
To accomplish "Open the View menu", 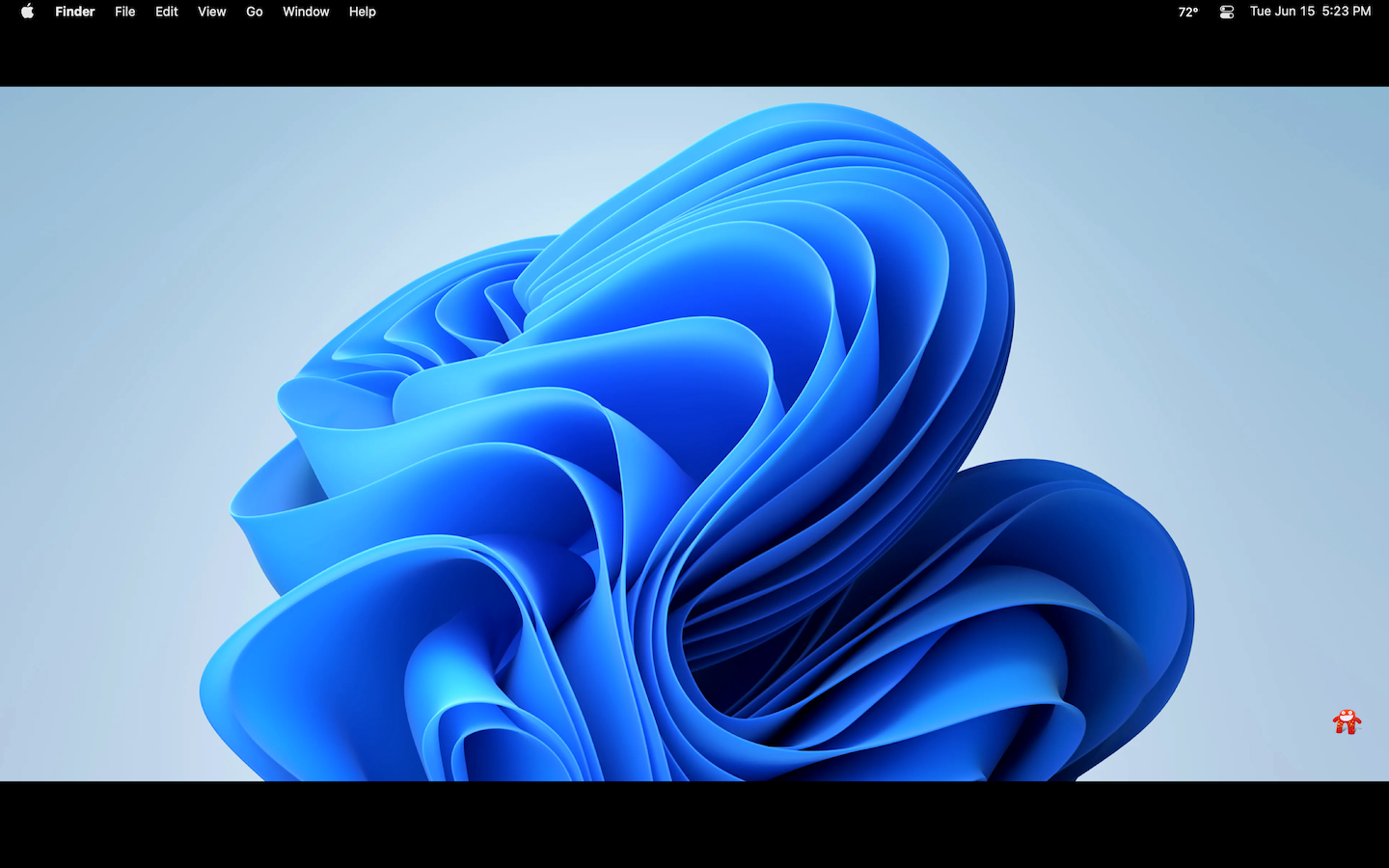I will 212,12.
